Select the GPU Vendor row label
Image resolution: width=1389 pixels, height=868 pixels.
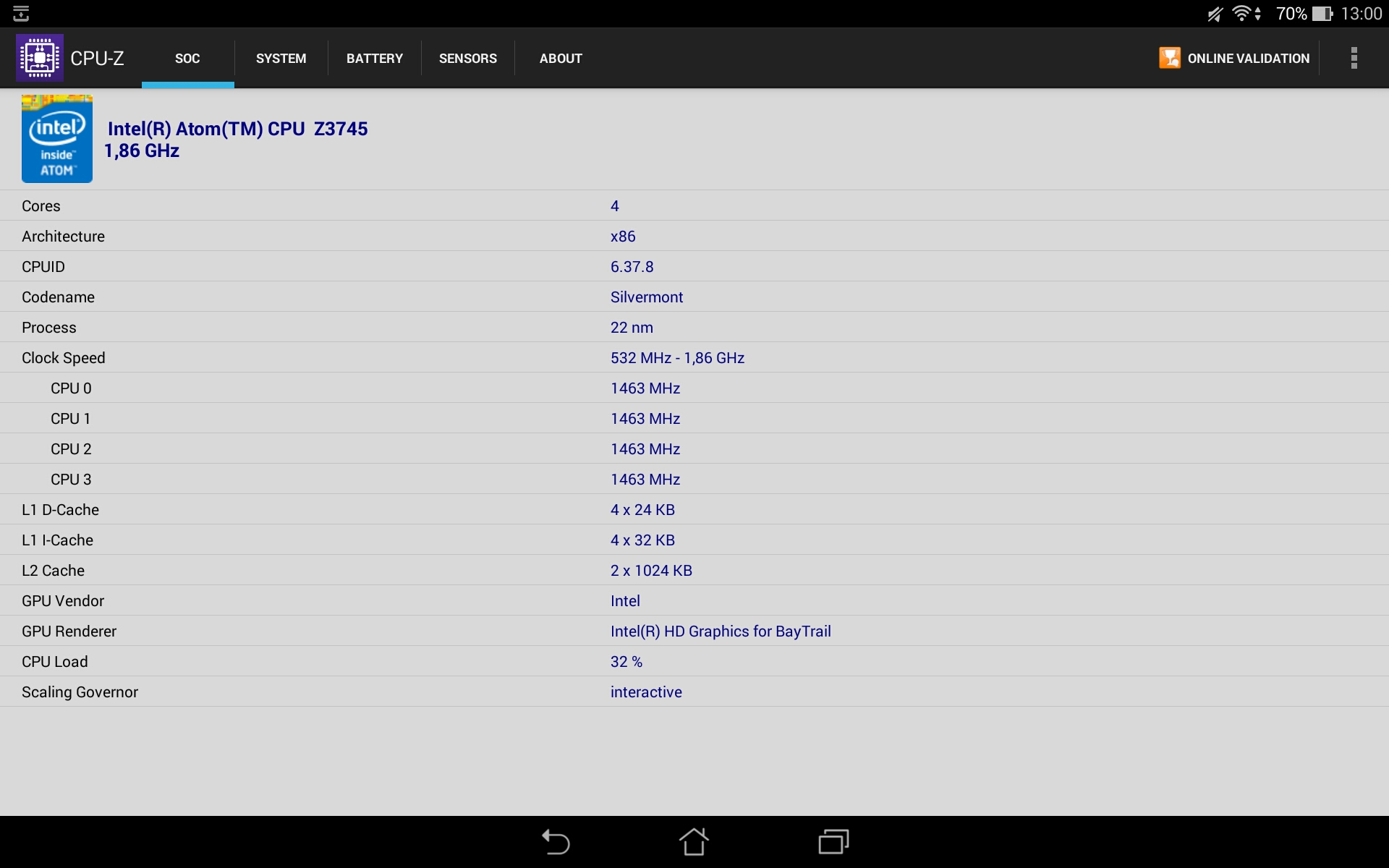(x=63, y=601)
